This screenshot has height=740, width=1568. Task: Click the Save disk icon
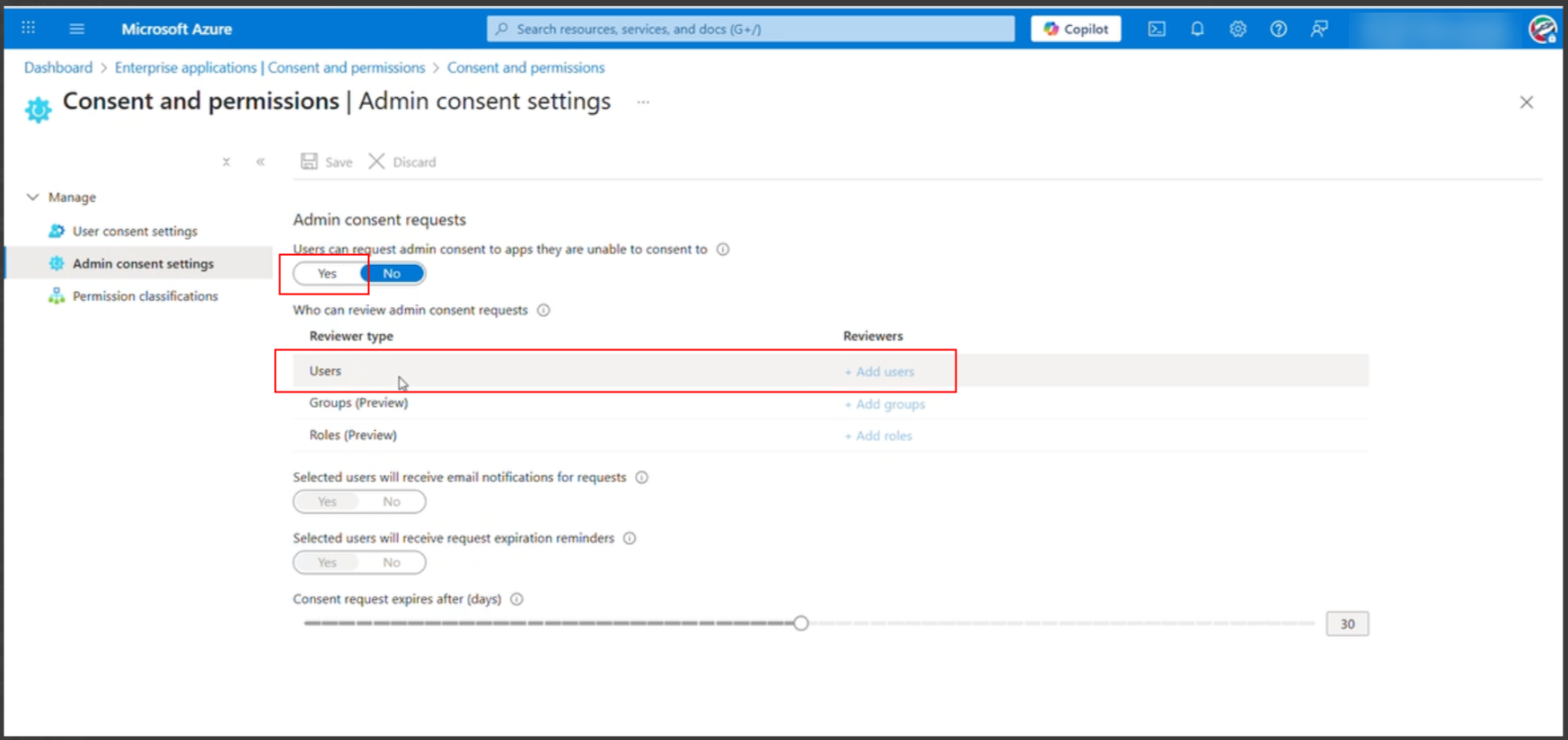[x=309, y=162]
